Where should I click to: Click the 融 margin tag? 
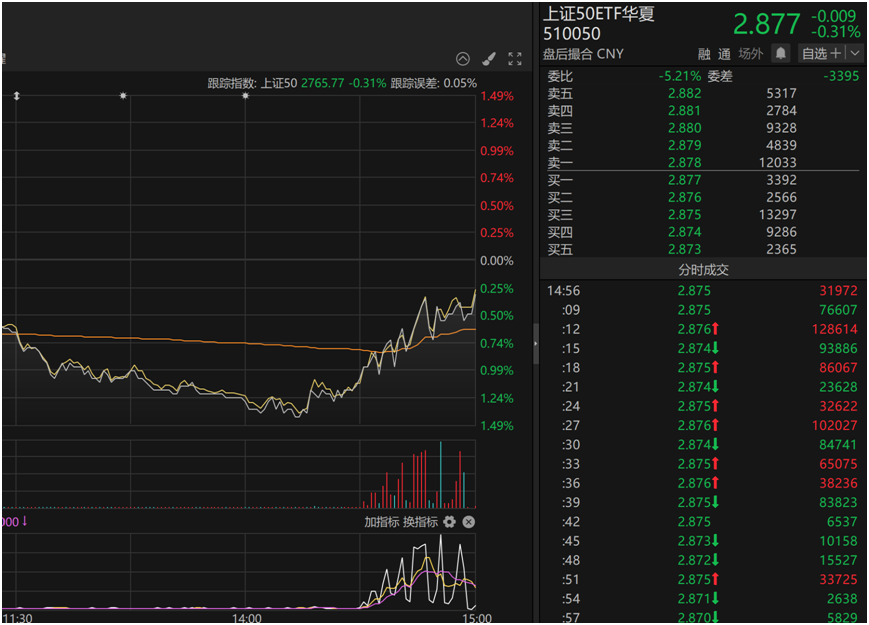[x=704, y=54]
